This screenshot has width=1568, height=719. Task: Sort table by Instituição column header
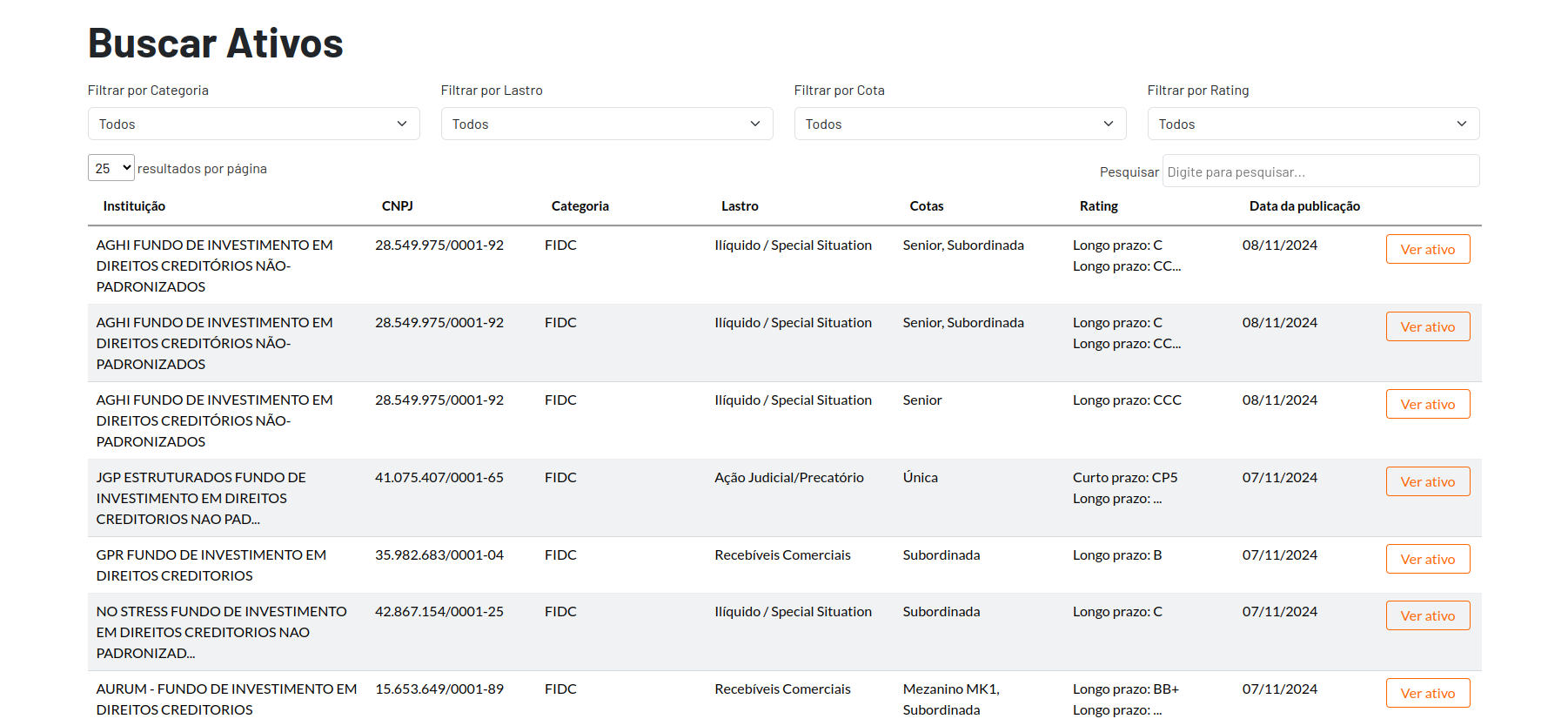(134, 206)
